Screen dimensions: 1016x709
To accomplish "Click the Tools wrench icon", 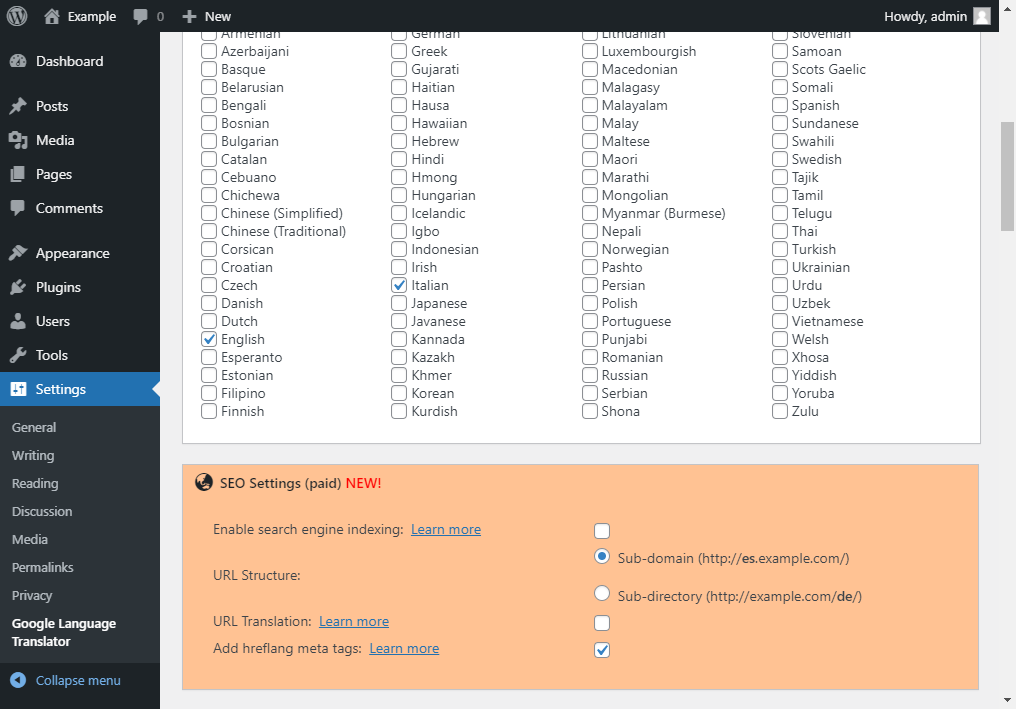I will [x=18, y=355].
